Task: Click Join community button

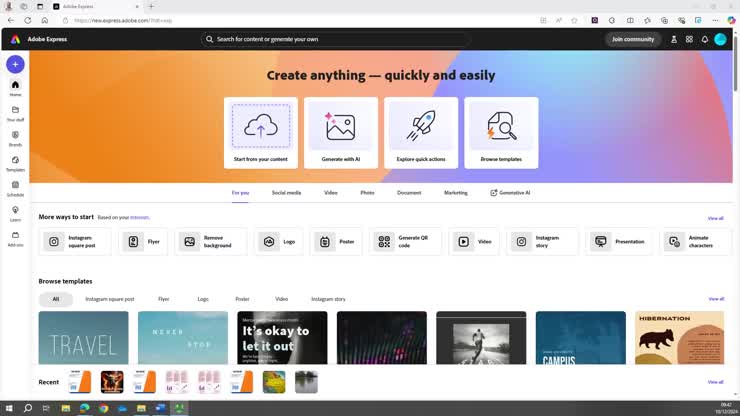Action: point(633,39)
